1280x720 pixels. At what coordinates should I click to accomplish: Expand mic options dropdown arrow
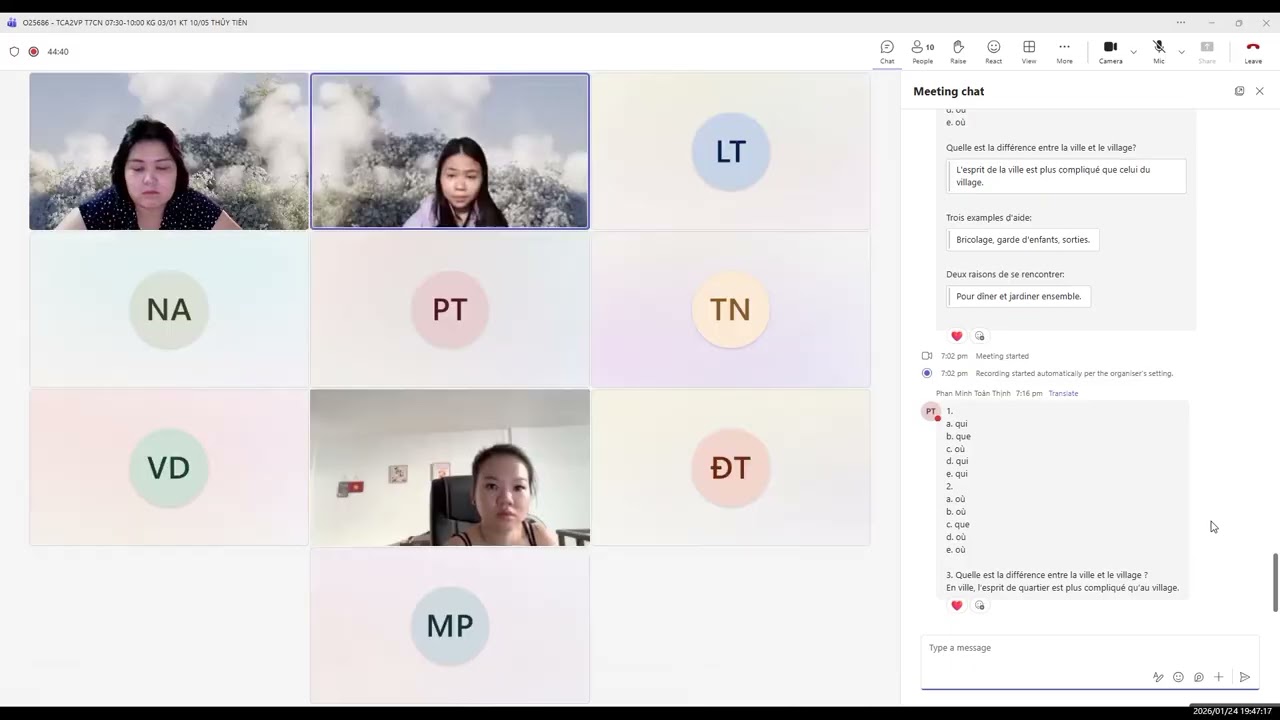point(1181,52)
